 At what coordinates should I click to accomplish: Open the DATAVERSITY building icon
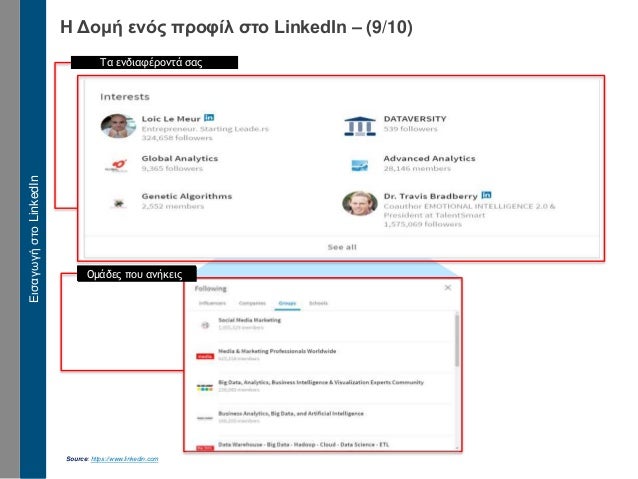click(360, 126)
